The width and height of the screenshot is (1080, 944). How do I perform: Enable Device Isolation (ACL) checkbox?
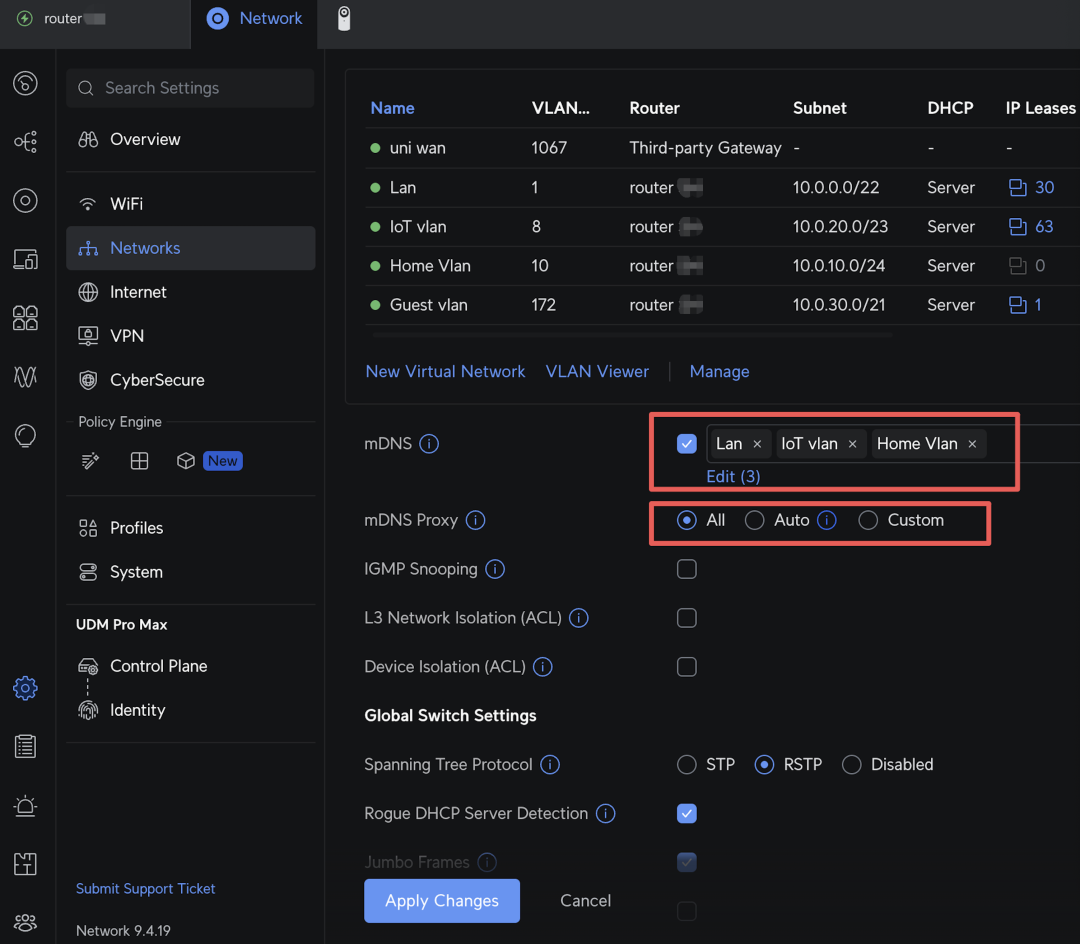[687, 667]
